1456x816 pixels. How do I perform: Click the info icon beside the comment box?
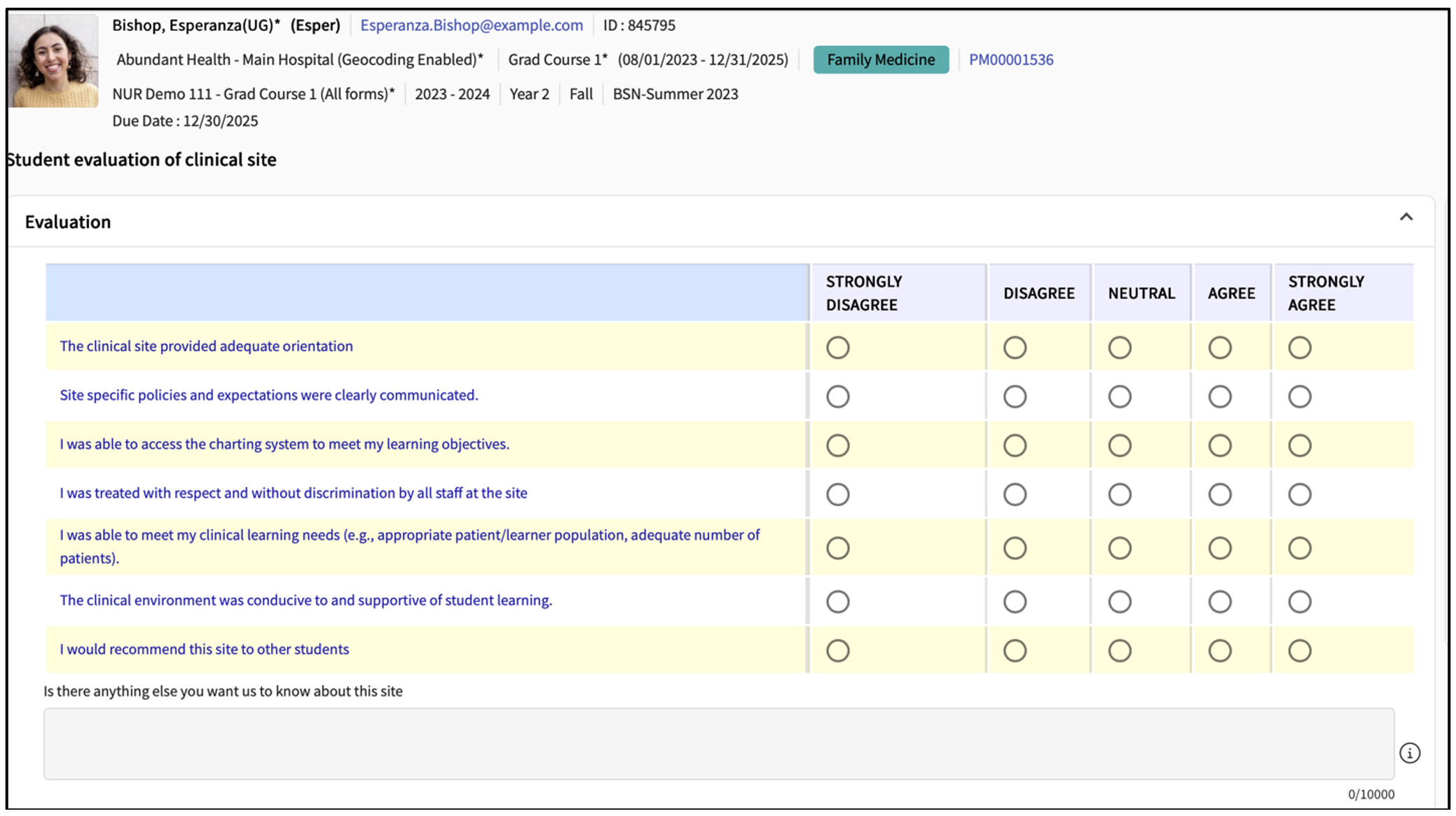tap(1409, 753)
